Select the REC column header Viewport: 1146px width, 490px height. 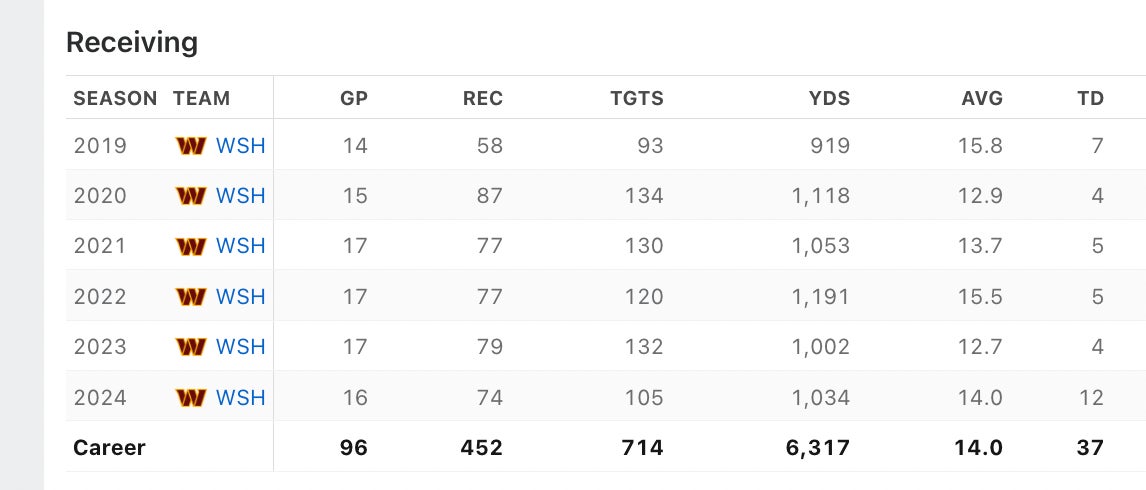click(482, 98)
